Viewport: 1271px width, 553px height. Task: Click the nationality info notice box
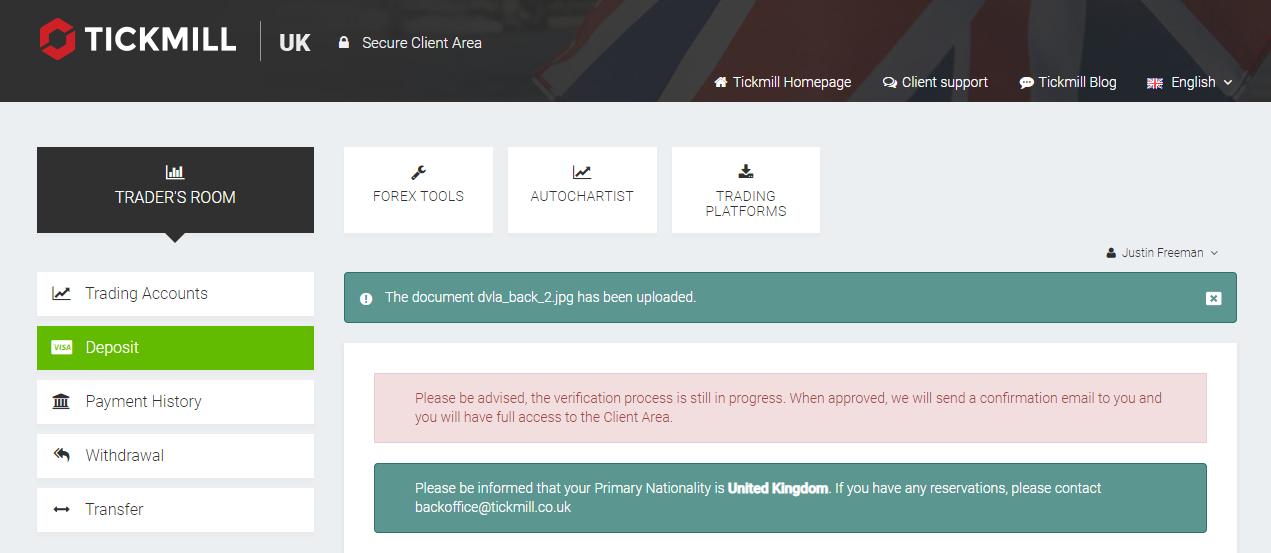pyautogui.click(x=790, y=498)
